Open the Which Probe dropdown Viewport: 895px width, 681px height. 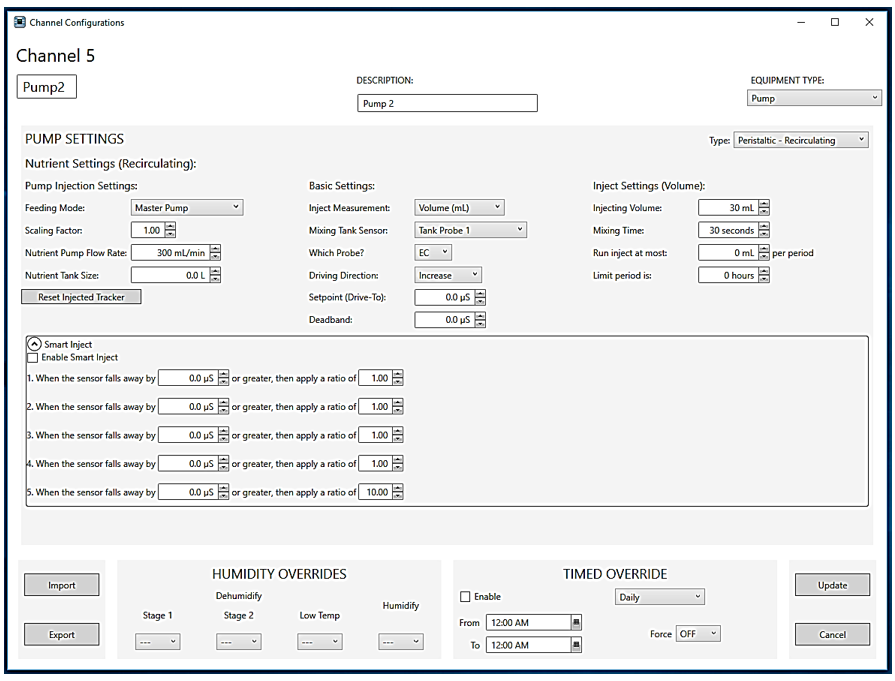tap(433, 252)
